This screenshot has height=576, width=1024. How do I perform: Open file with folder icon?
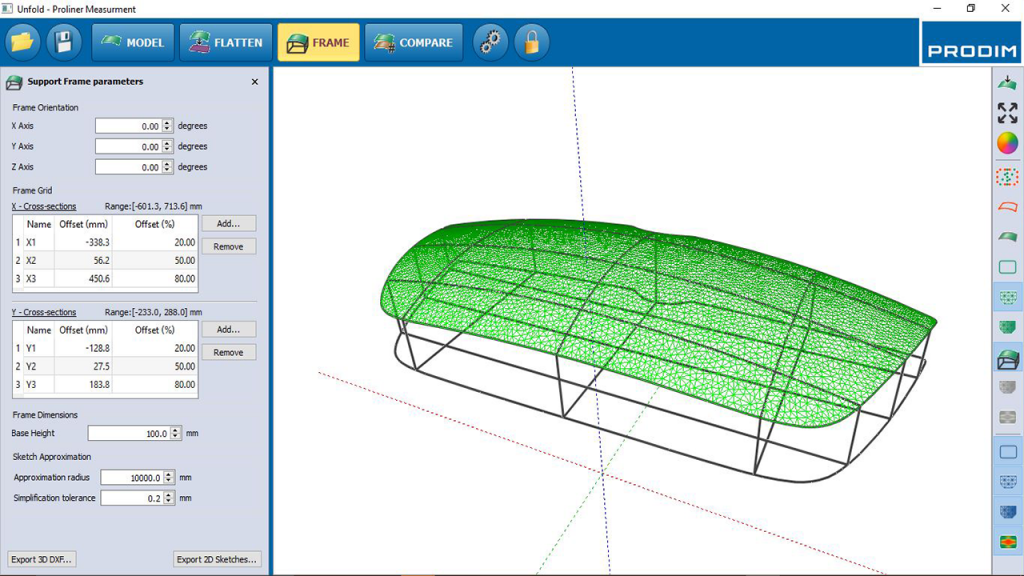(23, 42)
